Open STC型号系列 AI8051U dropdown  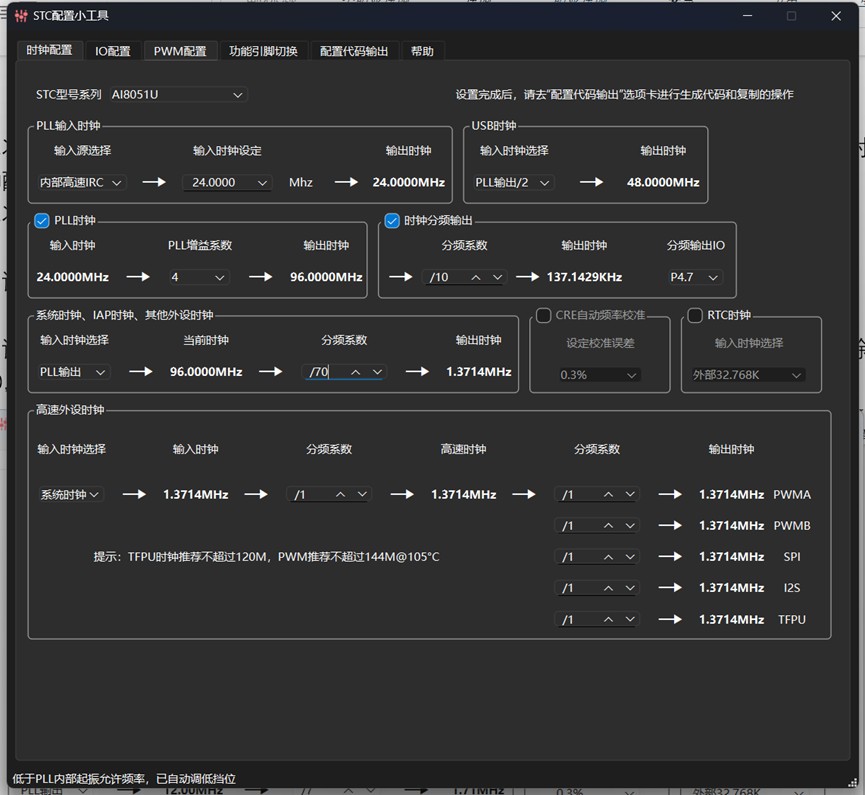click(x=178, y=94)
